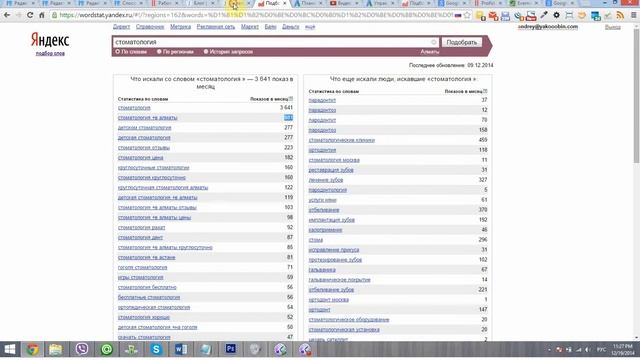Screen dimensions: 640x360
Task: Open the 'Маркет' top menu link
Action: pos(250,27)
